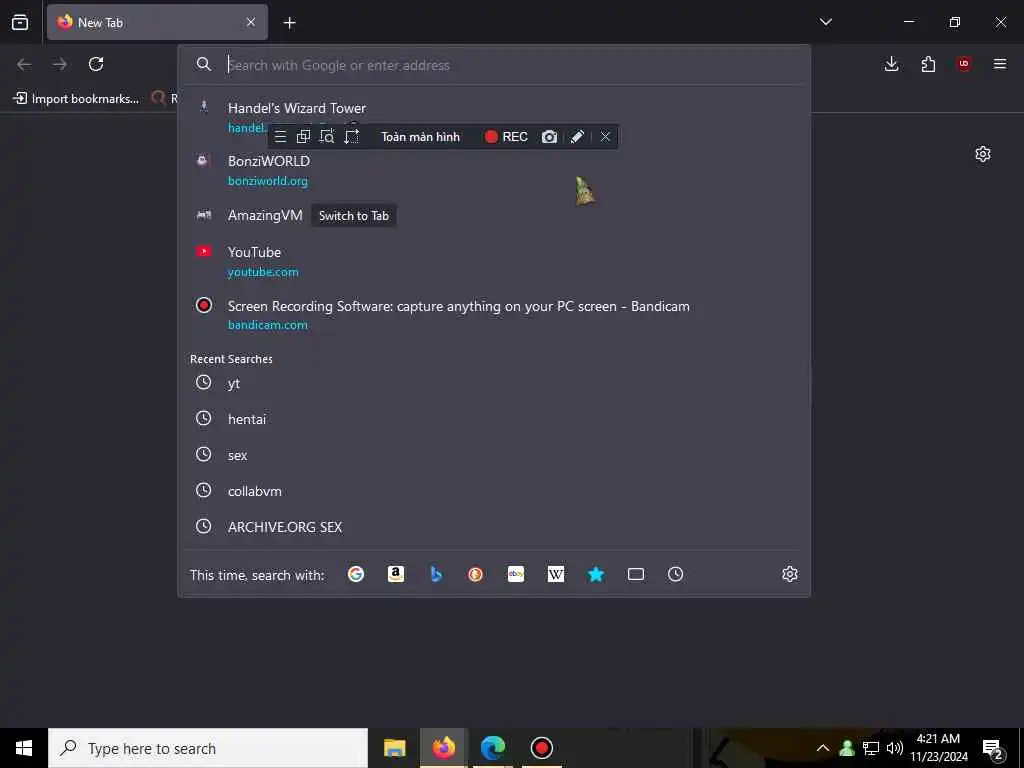1024x768 pixels.
Task: Click Switch to Tab for AmazingVM
Action: pyautogui.click(x=353, y=216)
